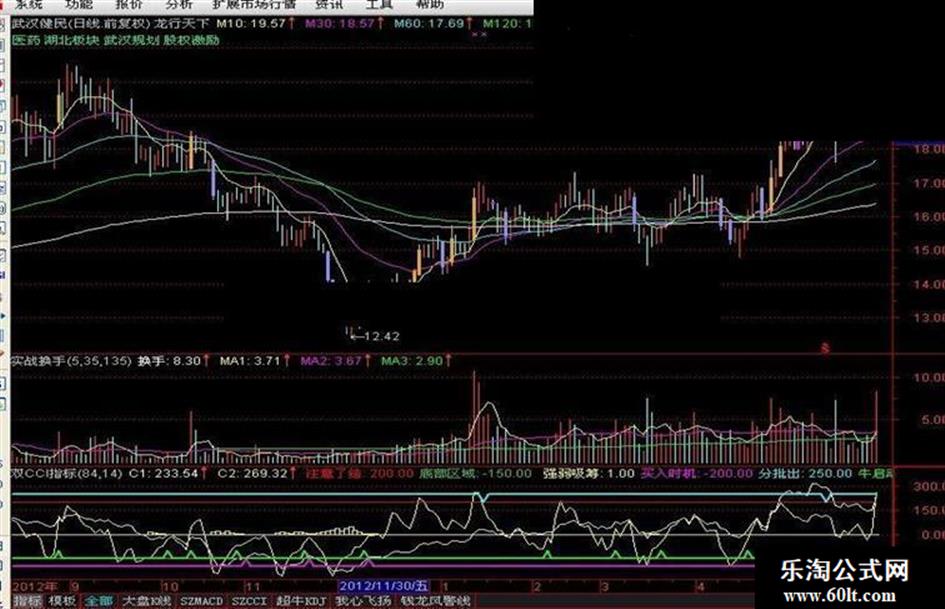Open the 报价 menu

click(x=129, y=4)
